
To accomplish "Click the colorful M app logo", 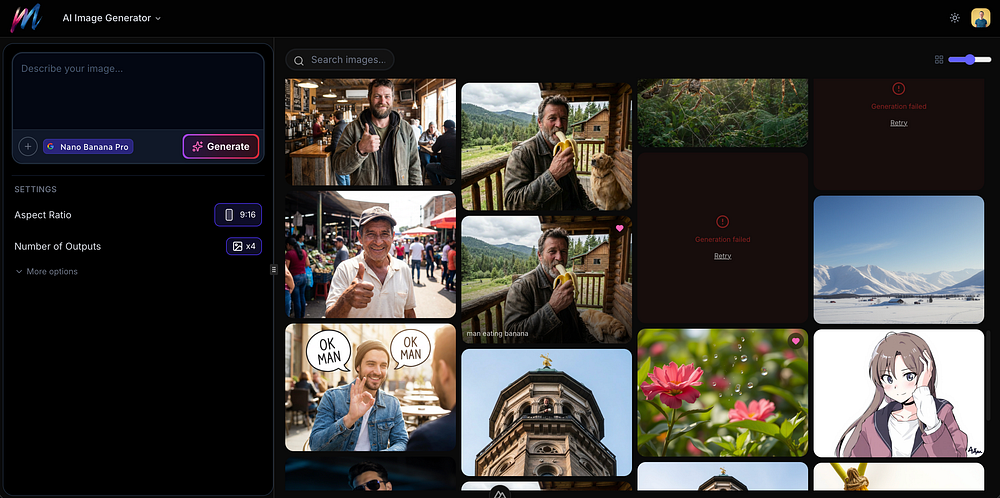I will (26, 18).
